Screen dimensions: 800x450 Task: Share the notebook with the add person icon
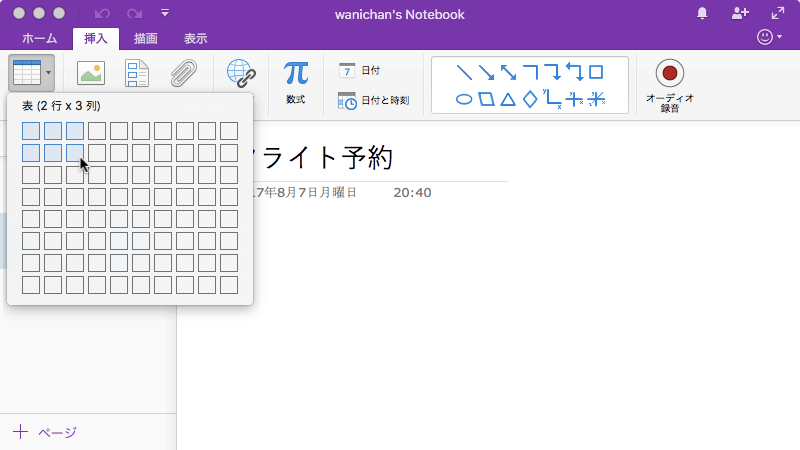(x=740, y=13)
